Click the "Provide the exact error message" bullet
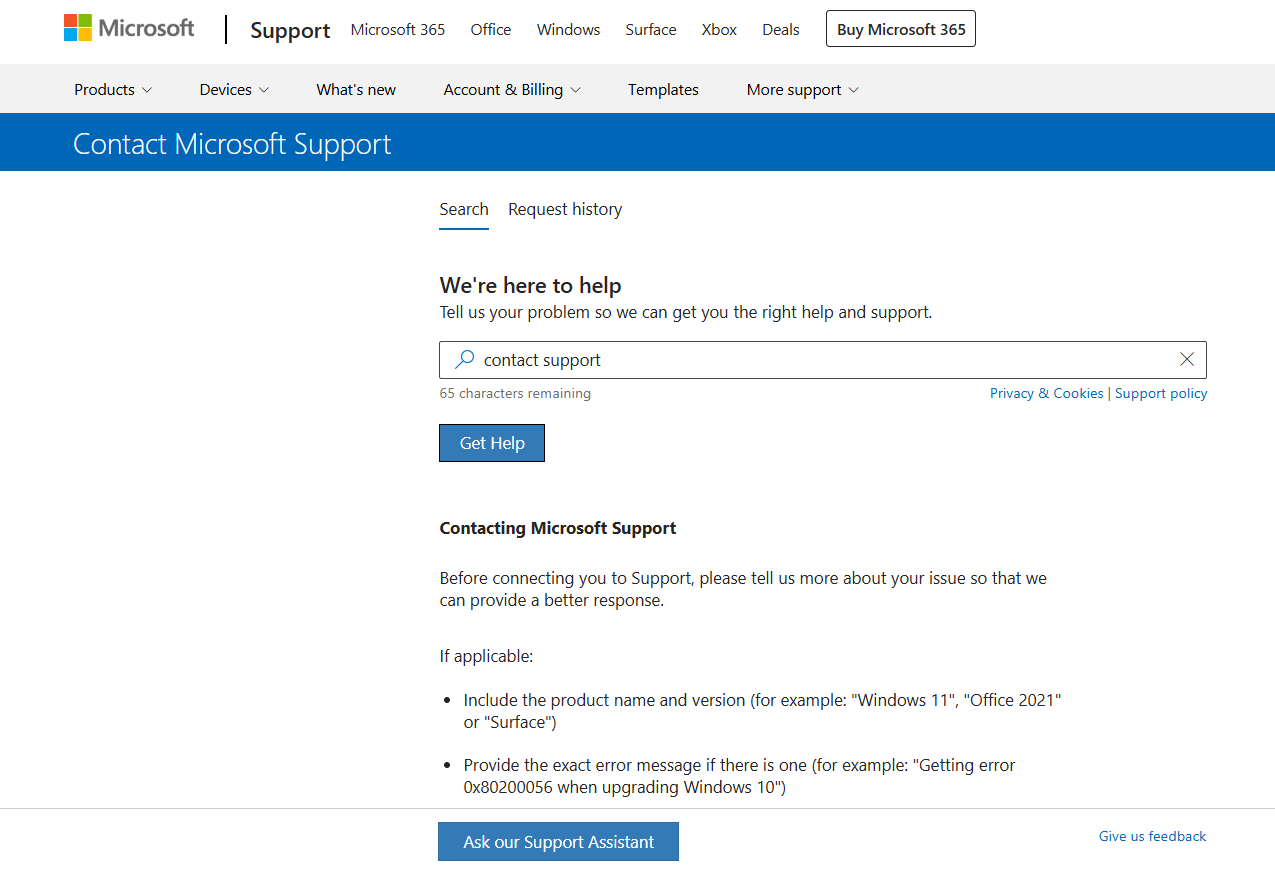Viewport: 1275px width, 872px height. pyautogui.click(x=739, y=776)
